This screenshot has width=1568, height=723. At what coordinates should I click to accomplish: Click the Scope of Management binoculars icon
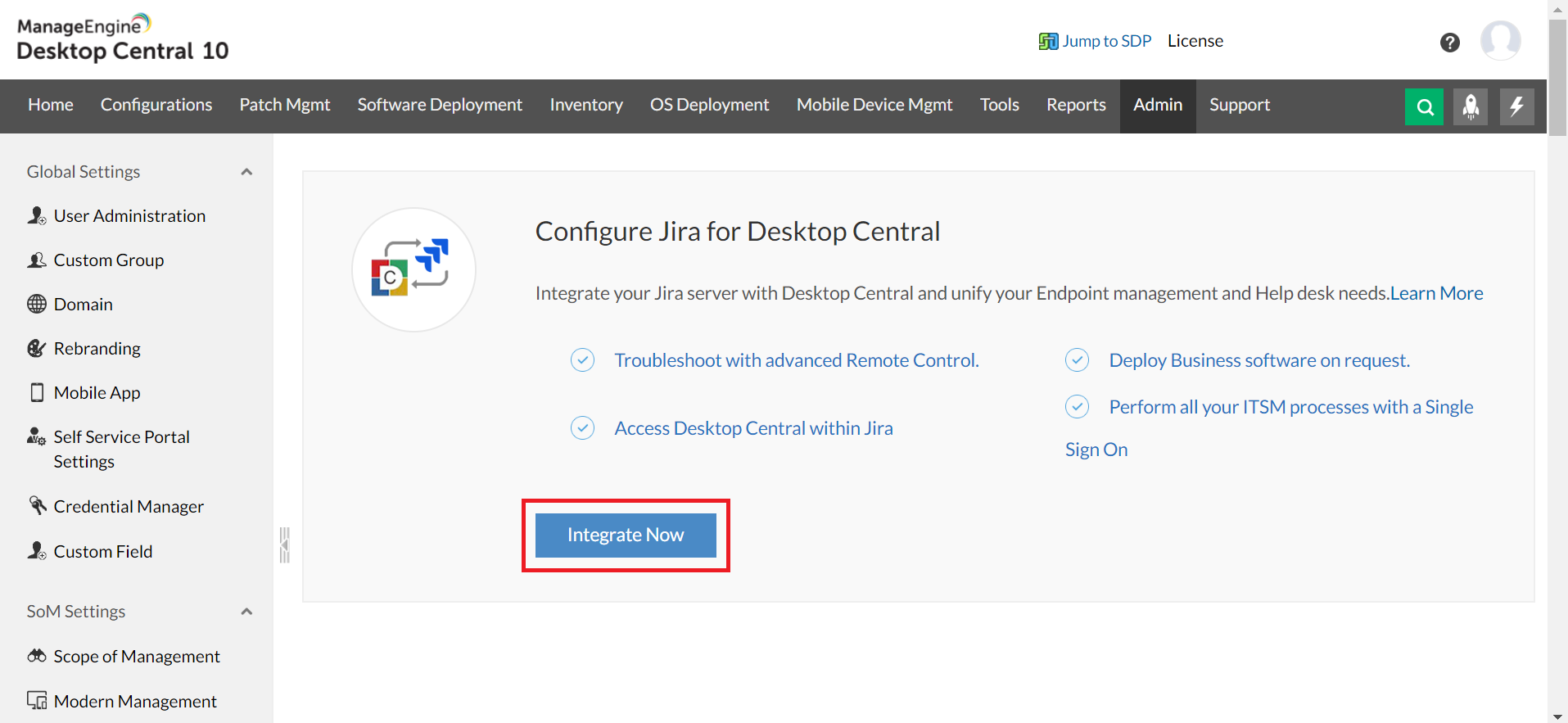37,656
